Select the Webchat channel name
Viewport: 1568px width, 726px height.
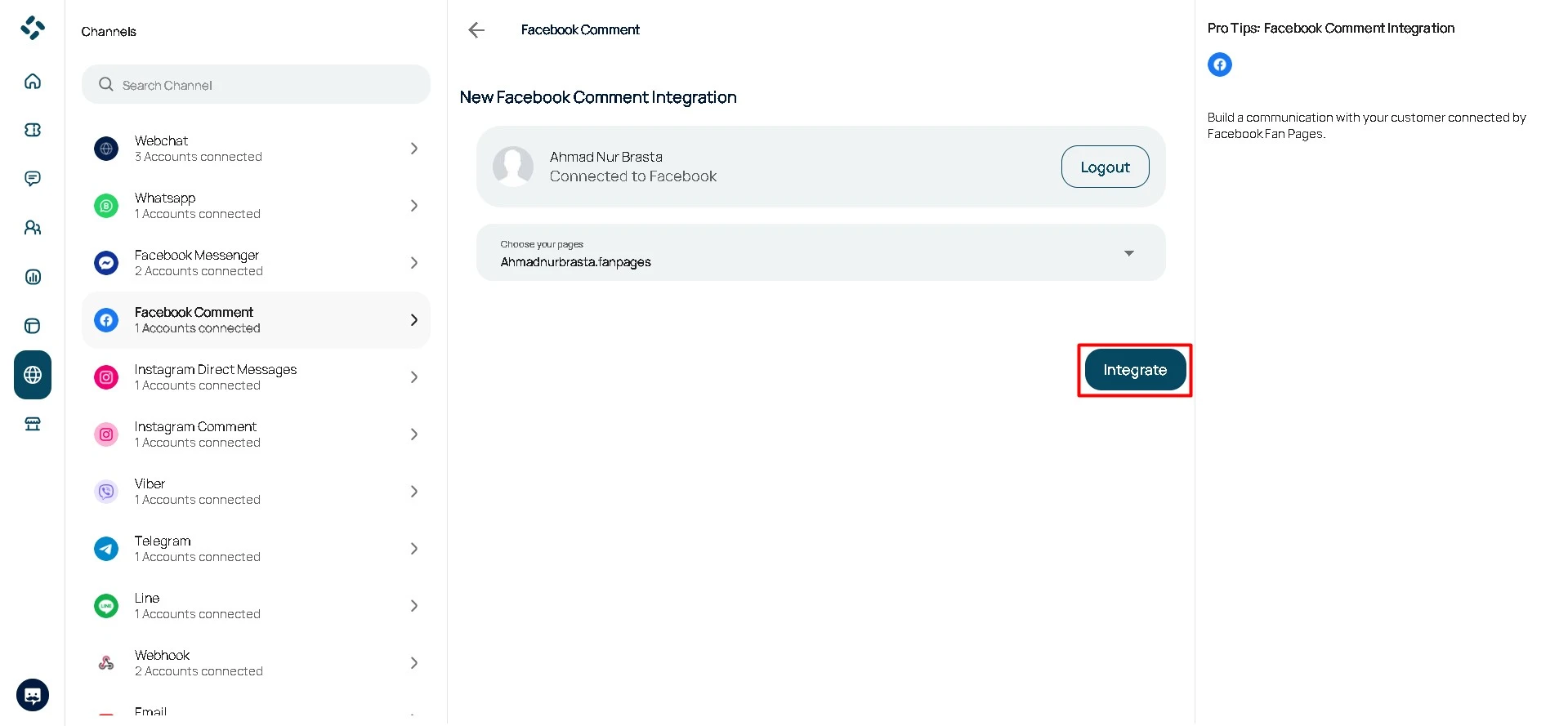161,141
